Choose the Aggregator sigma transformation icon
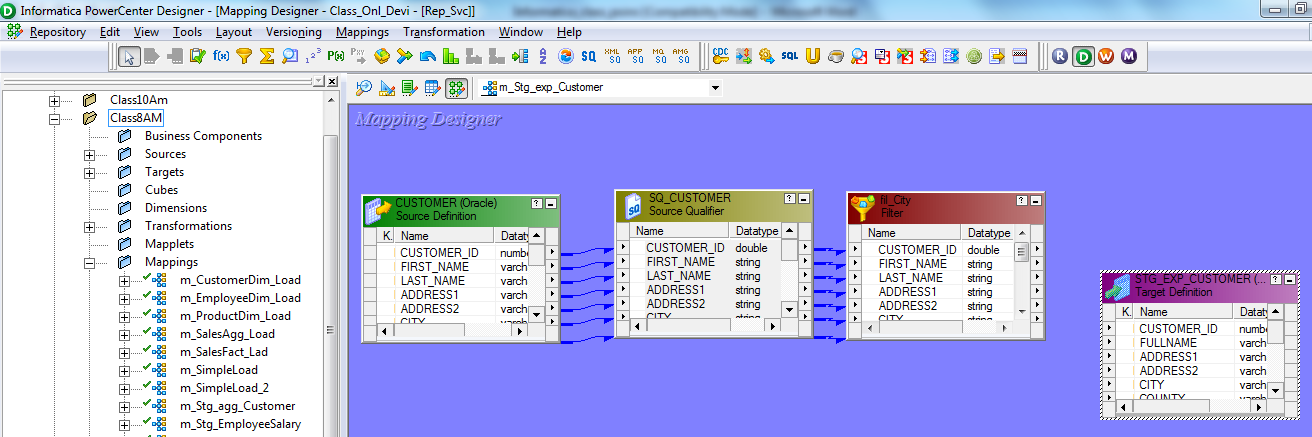 click(266, 57)
